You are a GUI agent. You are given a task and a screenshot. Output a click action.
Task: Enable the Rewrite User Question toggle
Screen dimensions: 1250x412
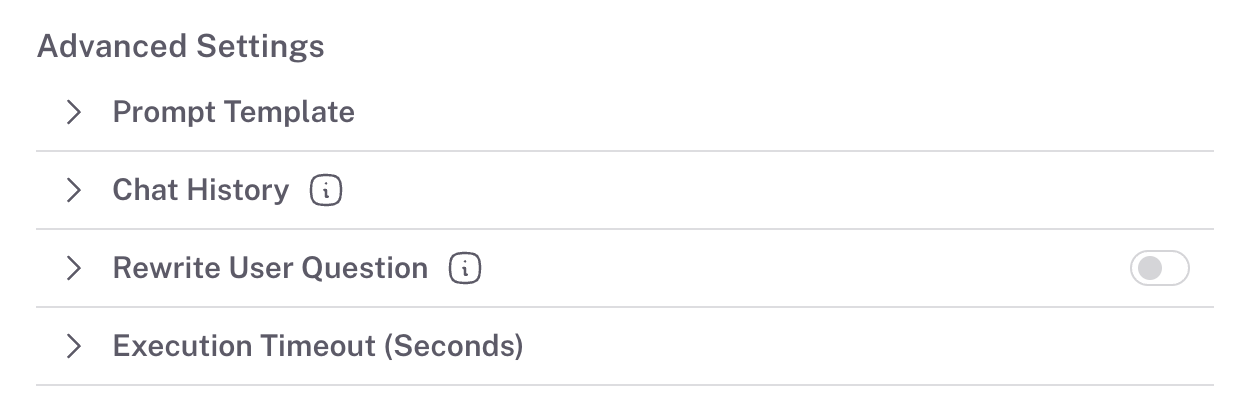pos(1159,268)
